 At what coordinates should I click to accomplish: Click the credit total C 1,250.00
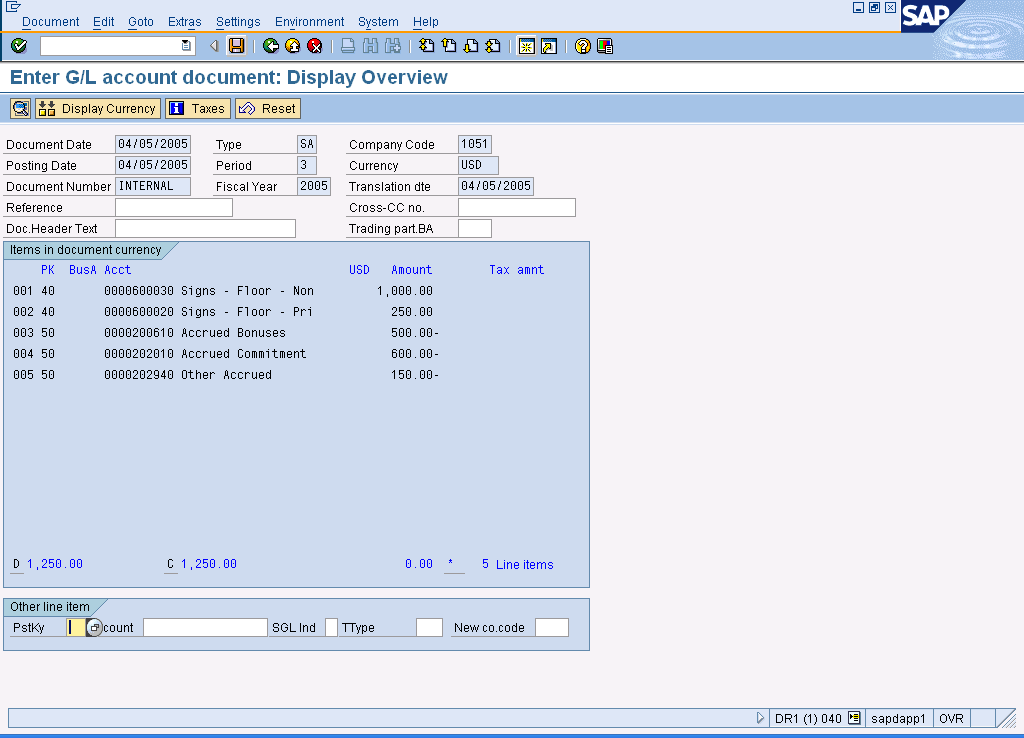point(202,564)
